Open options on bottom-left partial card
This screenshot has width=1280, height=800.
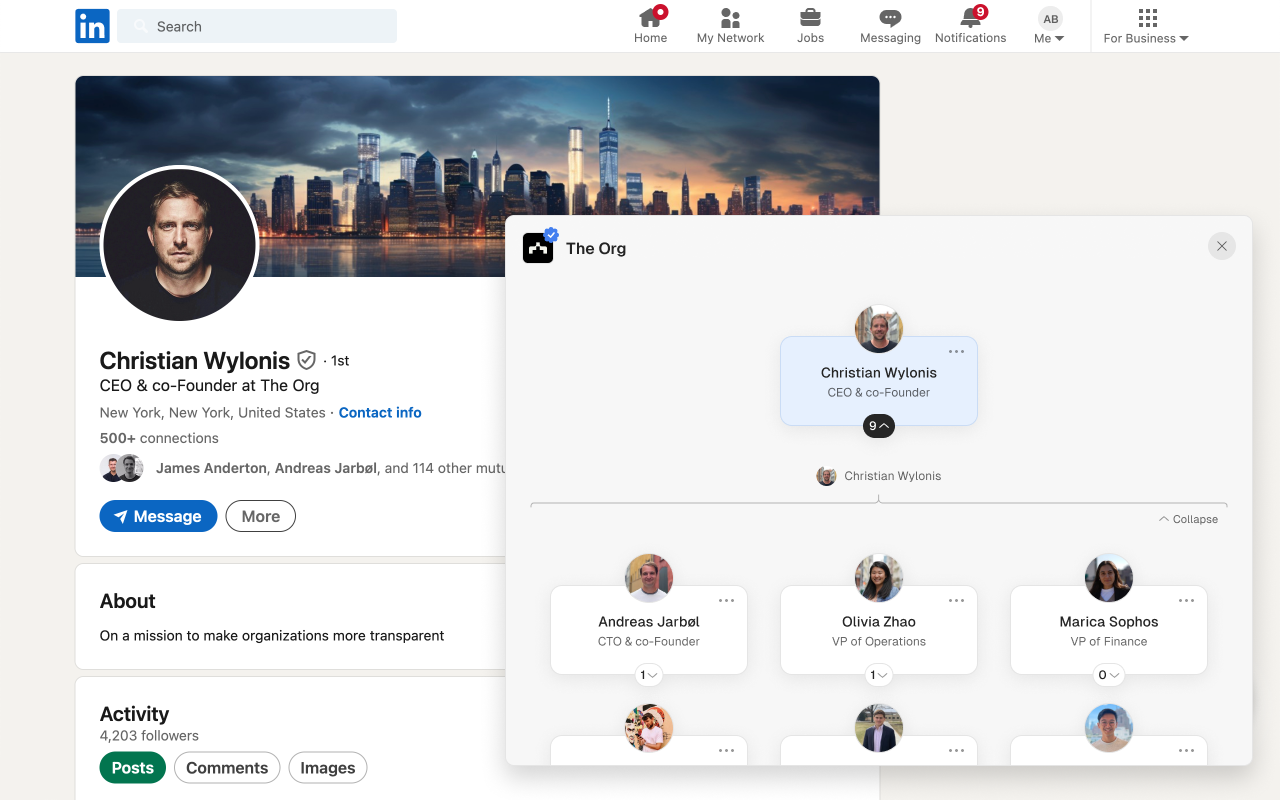[726, 750]
